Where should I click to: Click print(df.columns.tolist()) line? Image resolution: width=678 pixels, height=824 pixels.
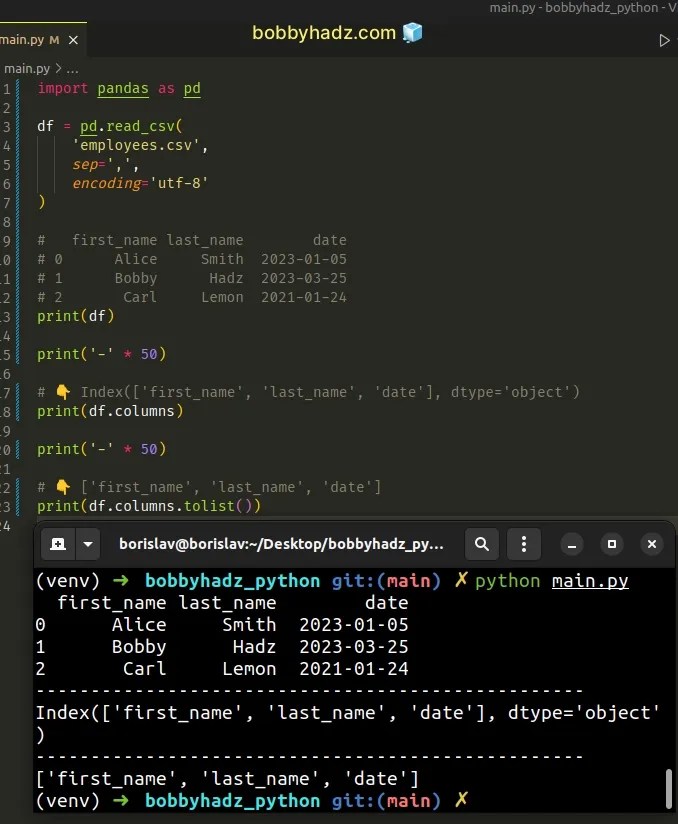click(x=149, y=506)
